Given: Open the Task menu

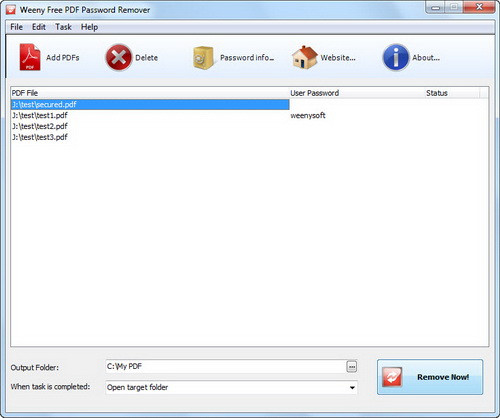Looking at the screenshot, I should pyautogui.click(x=63, y=27).
